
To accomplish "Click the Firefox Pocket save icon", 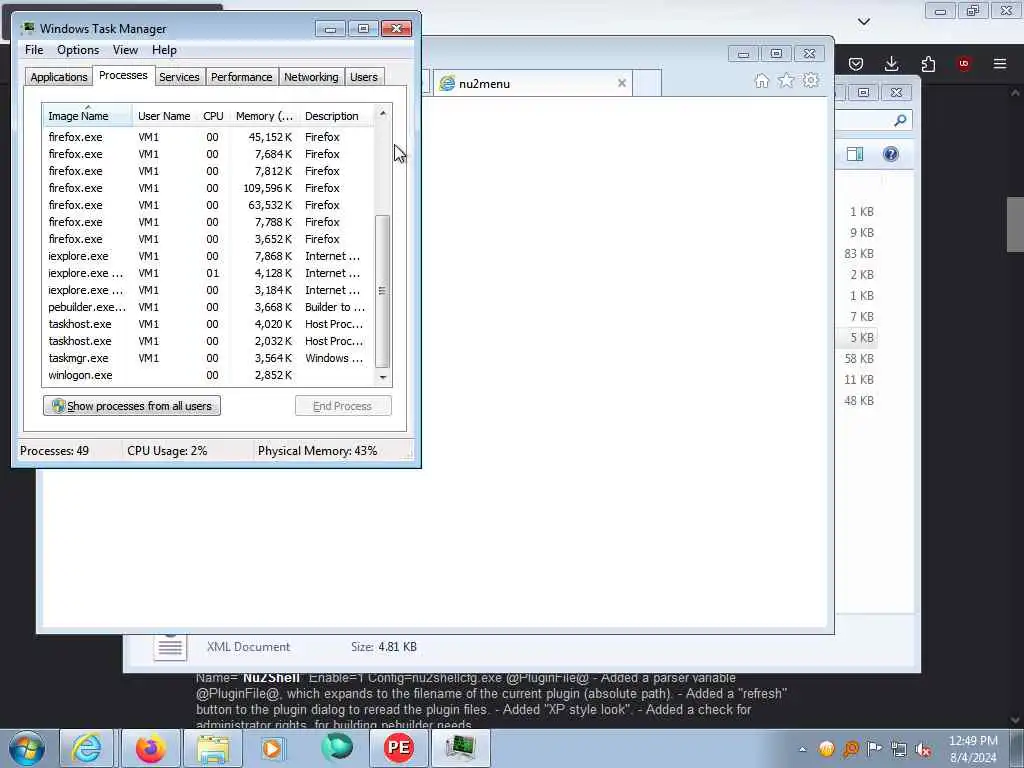I will click(x=856, y=64).
